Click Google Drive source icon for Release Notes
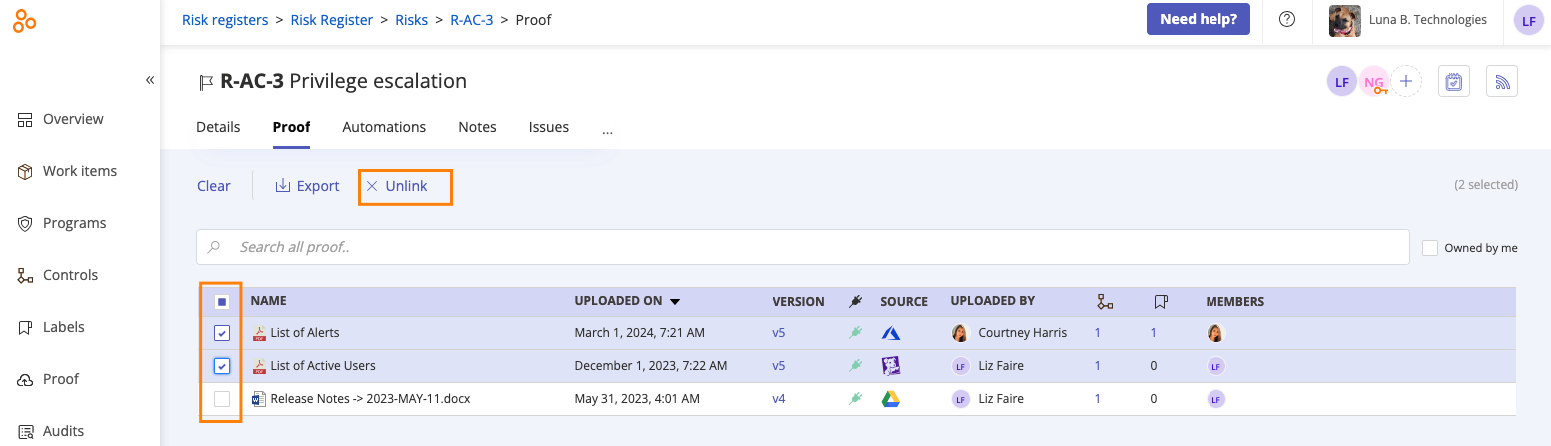The image size is (1551, 446). click(x=890, y=399)
